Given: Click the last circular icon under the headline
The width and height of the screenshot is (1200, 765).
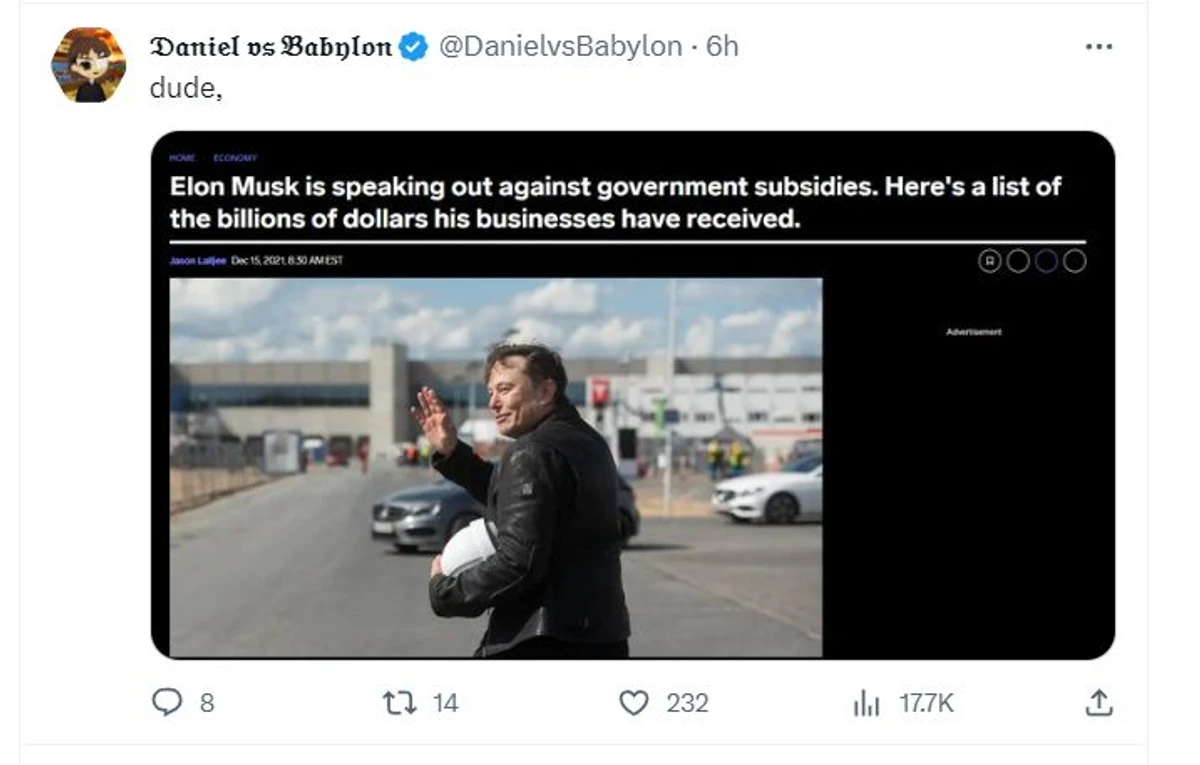Looking at the screenshot, I should [x=1074, y=261].
